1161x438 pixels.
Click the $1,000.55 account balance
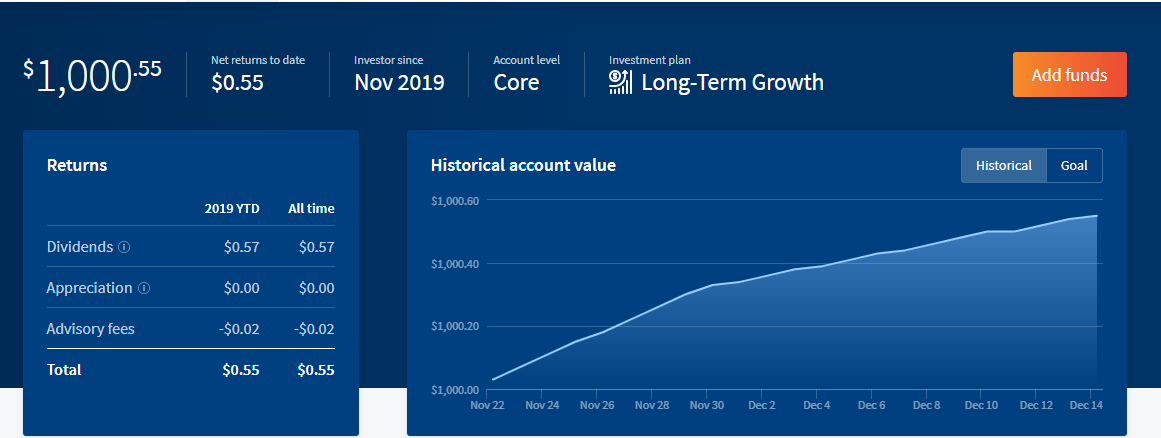point(93,75)
